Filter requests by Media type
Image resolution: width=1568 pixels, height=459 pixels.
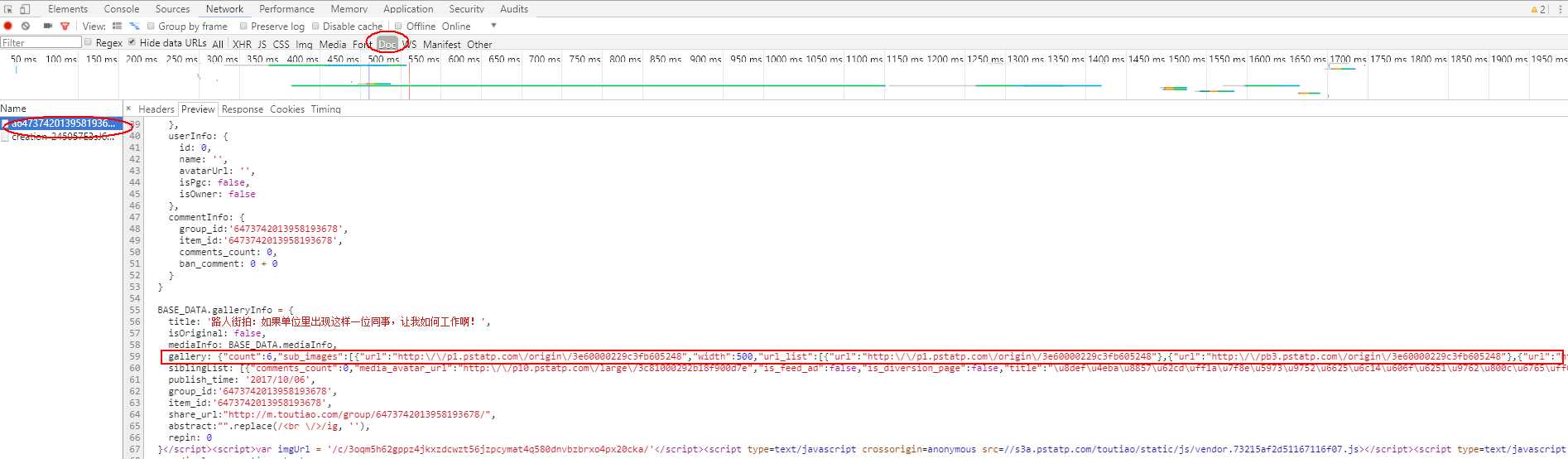point(333,44)
